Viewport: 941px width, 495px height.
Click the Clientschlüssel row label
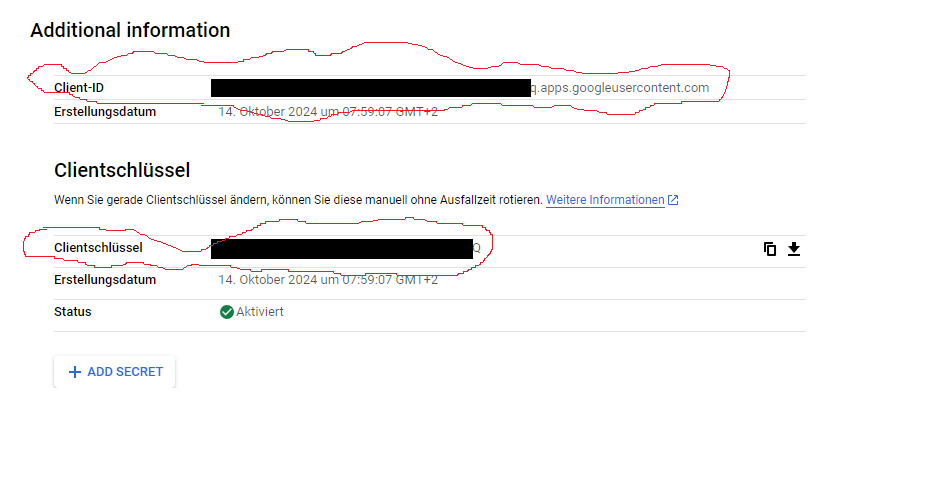pos(98,247)
